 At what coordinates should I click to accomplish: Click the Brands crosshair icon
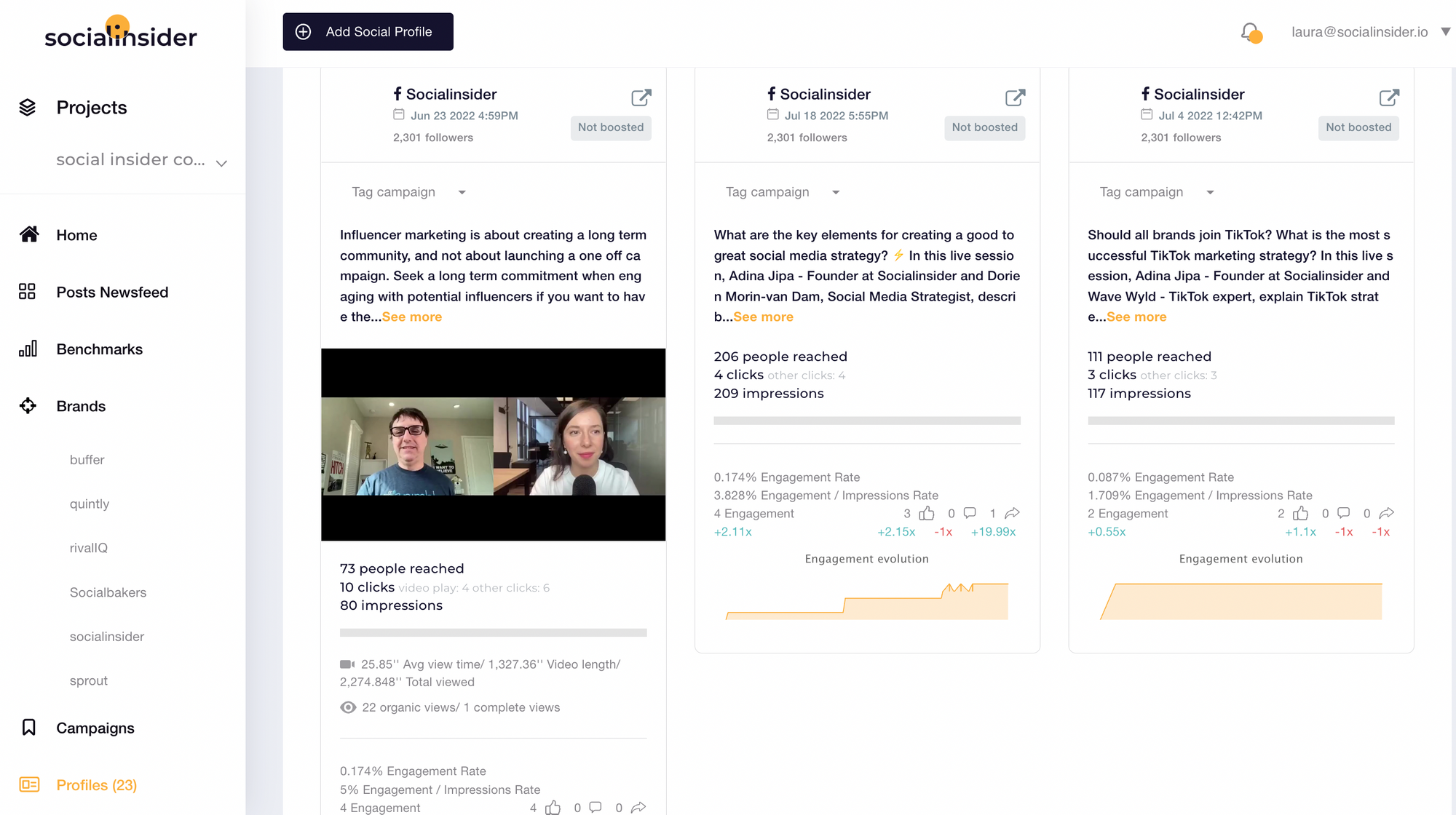[28, 406]
